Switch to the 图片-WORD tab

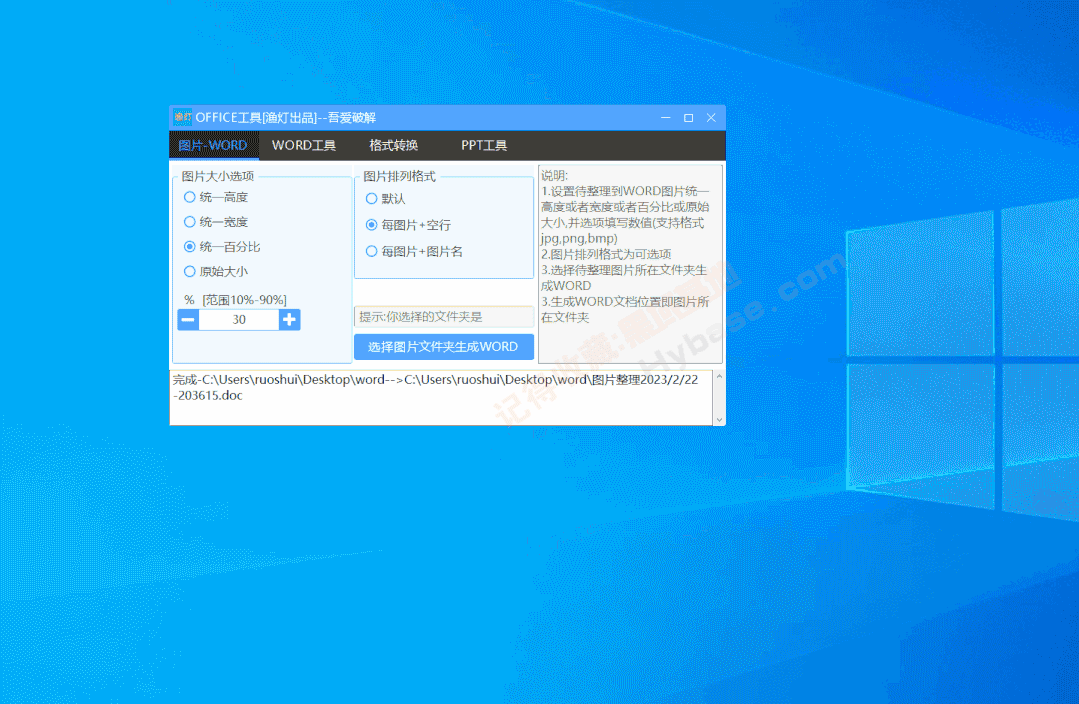(x=213, y=146)
